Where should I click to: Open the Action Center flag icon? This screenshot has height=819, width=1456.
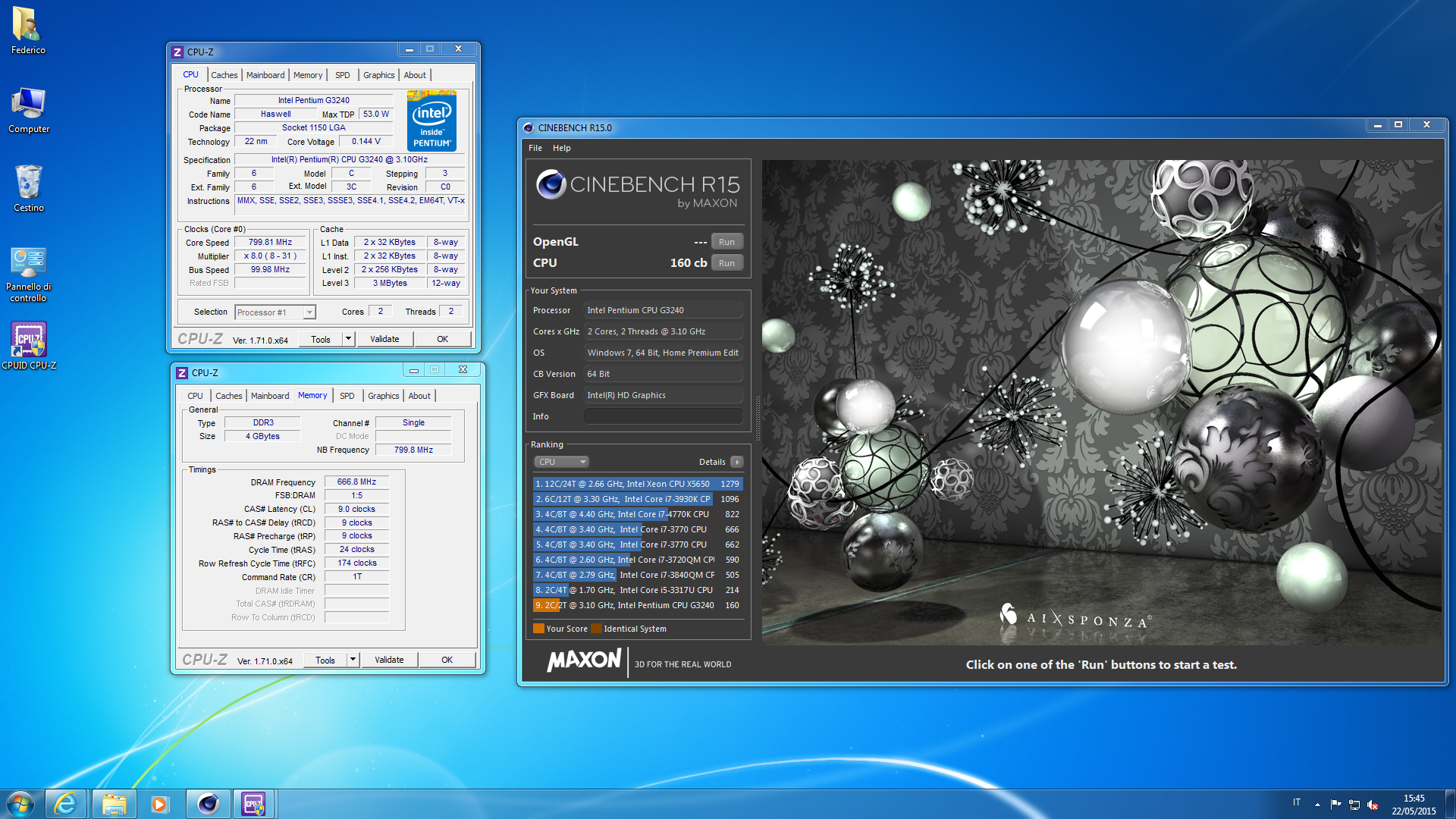pyautogui.click(x=1335, y=805)
